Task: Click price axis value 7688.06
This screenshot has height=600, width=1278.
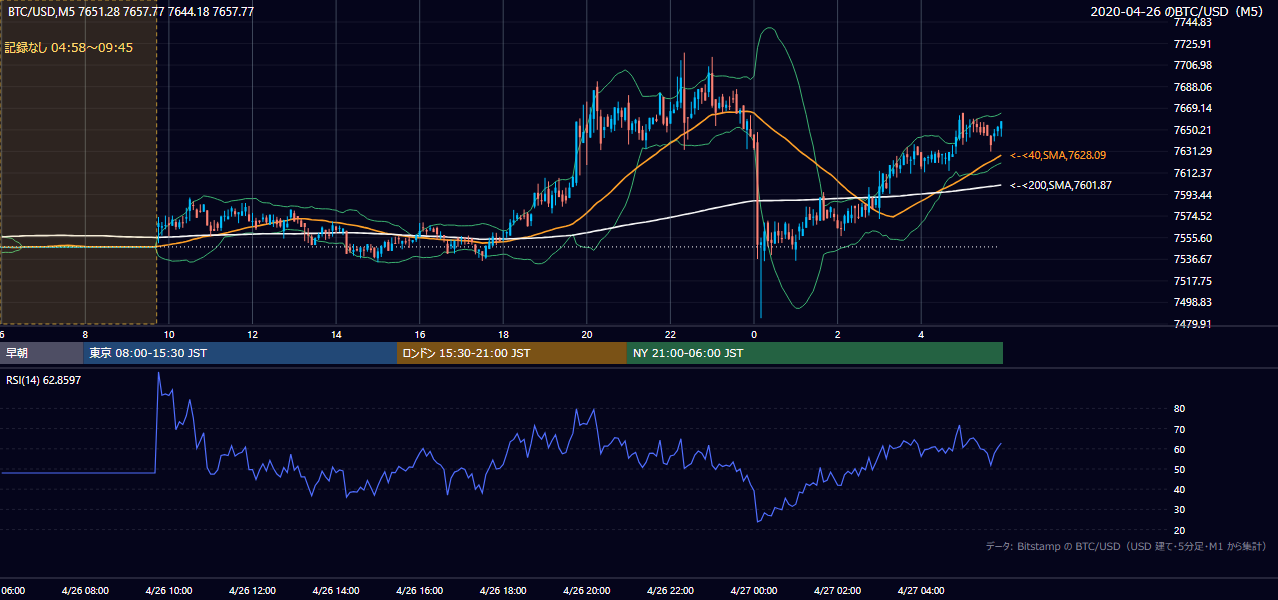Action: click(1193, 87)
